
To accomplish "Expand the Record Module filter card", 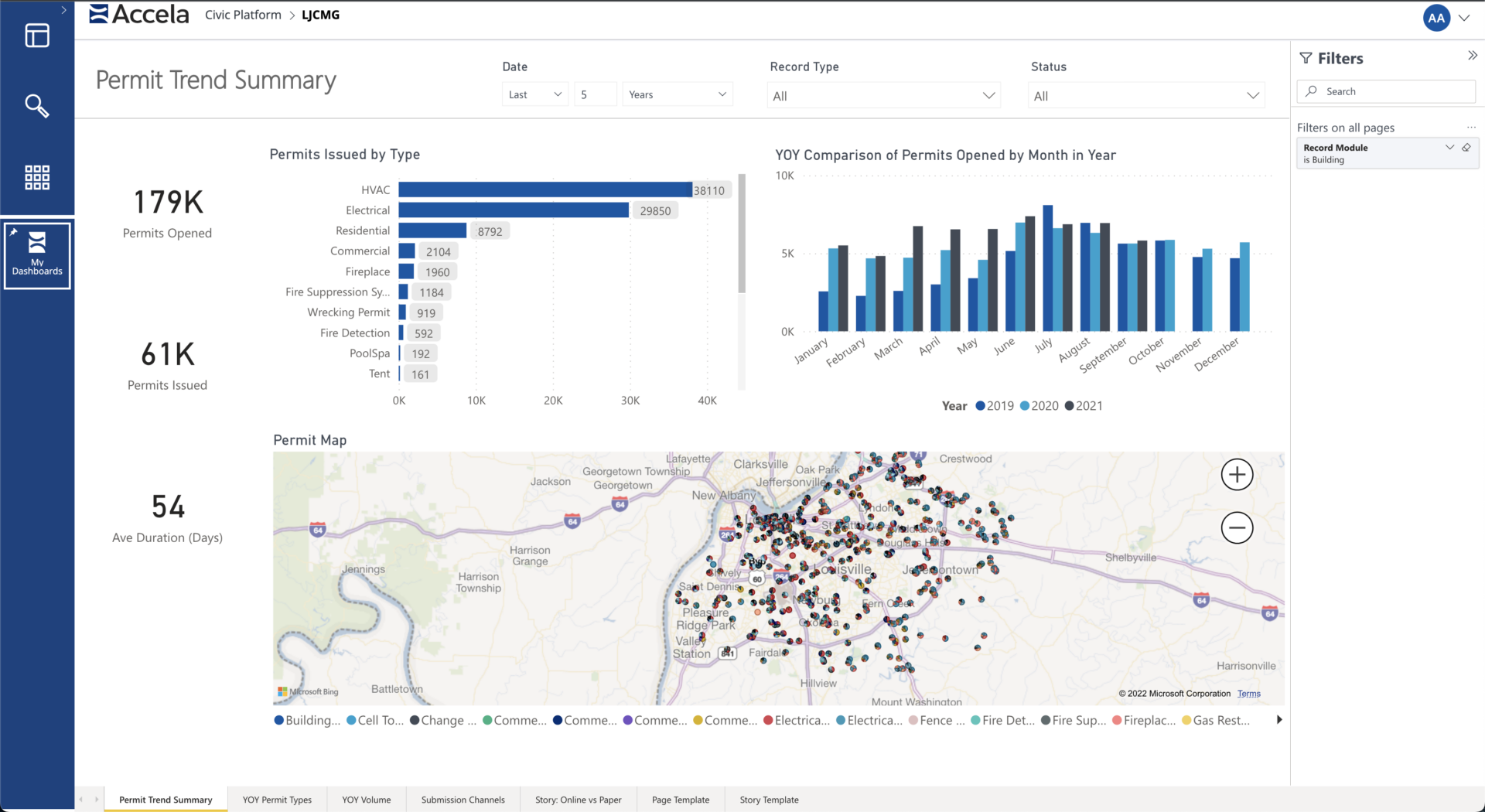I will (x=1449, y=147).
